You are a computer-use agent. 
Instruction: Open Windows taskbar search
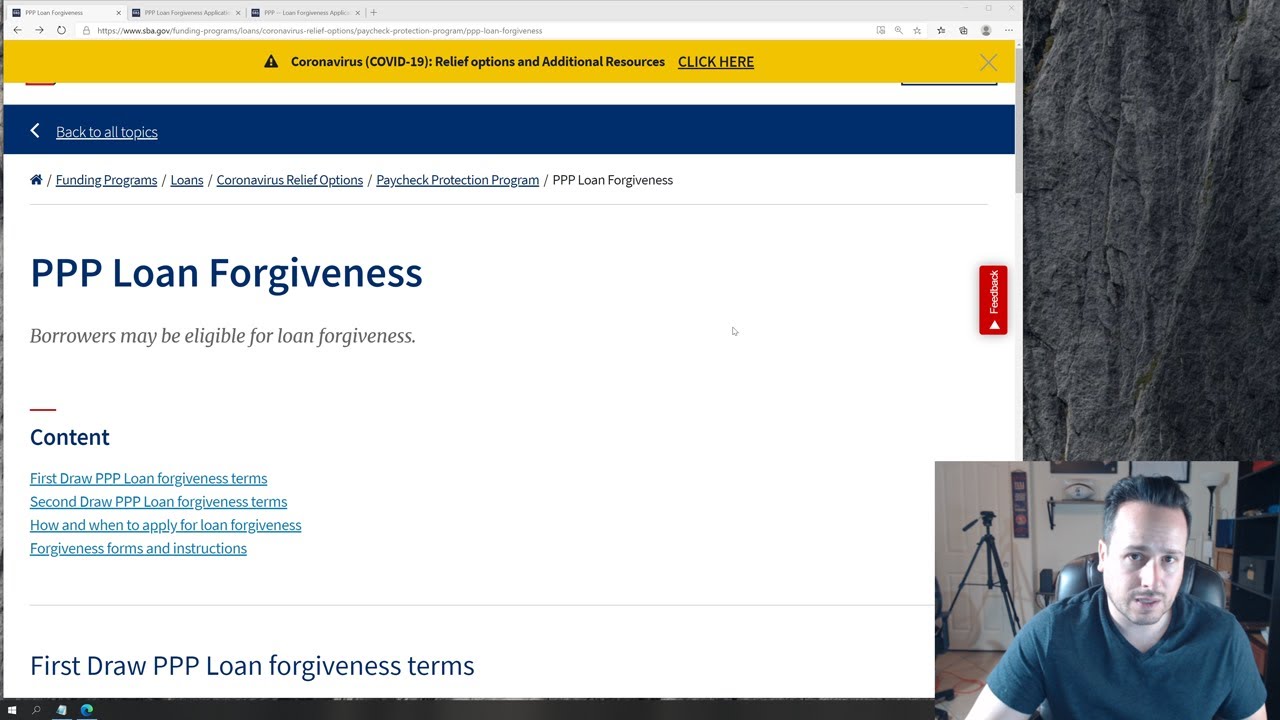(36, 710)
